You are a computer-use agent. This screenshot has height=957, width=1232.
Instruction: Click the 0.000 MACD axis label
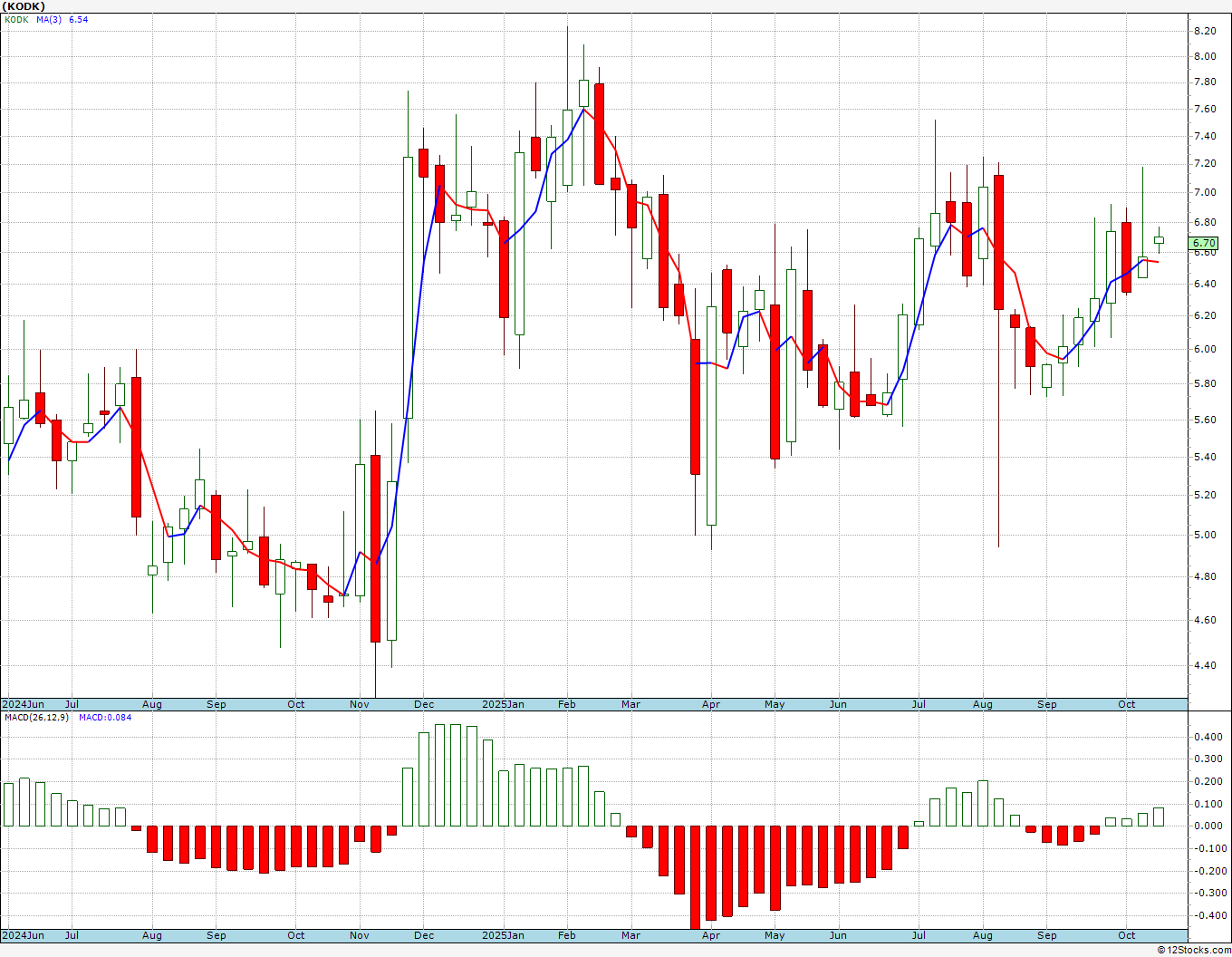click(1208, 826)
